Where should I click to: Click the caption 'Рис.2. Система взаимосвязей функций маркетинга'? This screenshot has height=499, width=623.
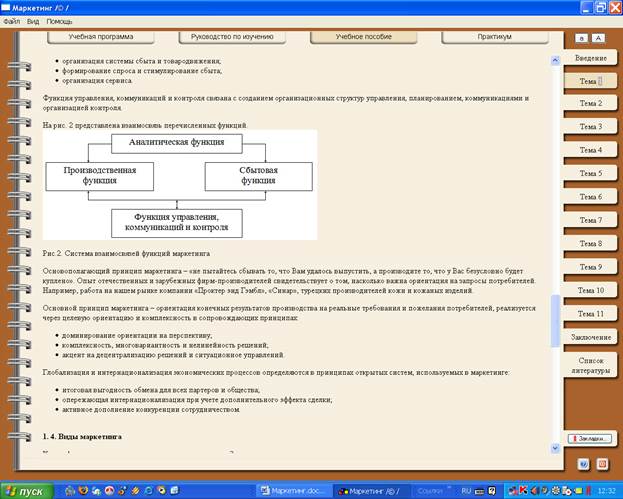pyautogui.click(x=126, y=253)
